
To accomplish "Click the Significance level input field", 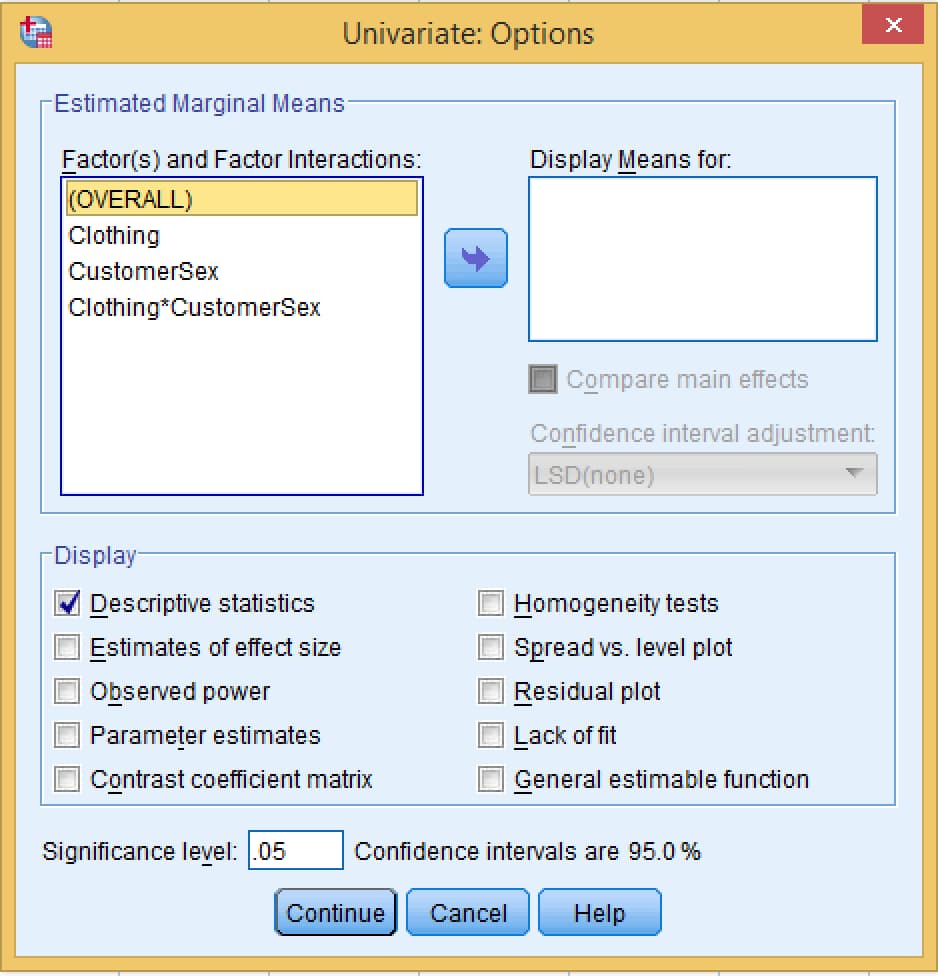I will [x=296, y=850].
